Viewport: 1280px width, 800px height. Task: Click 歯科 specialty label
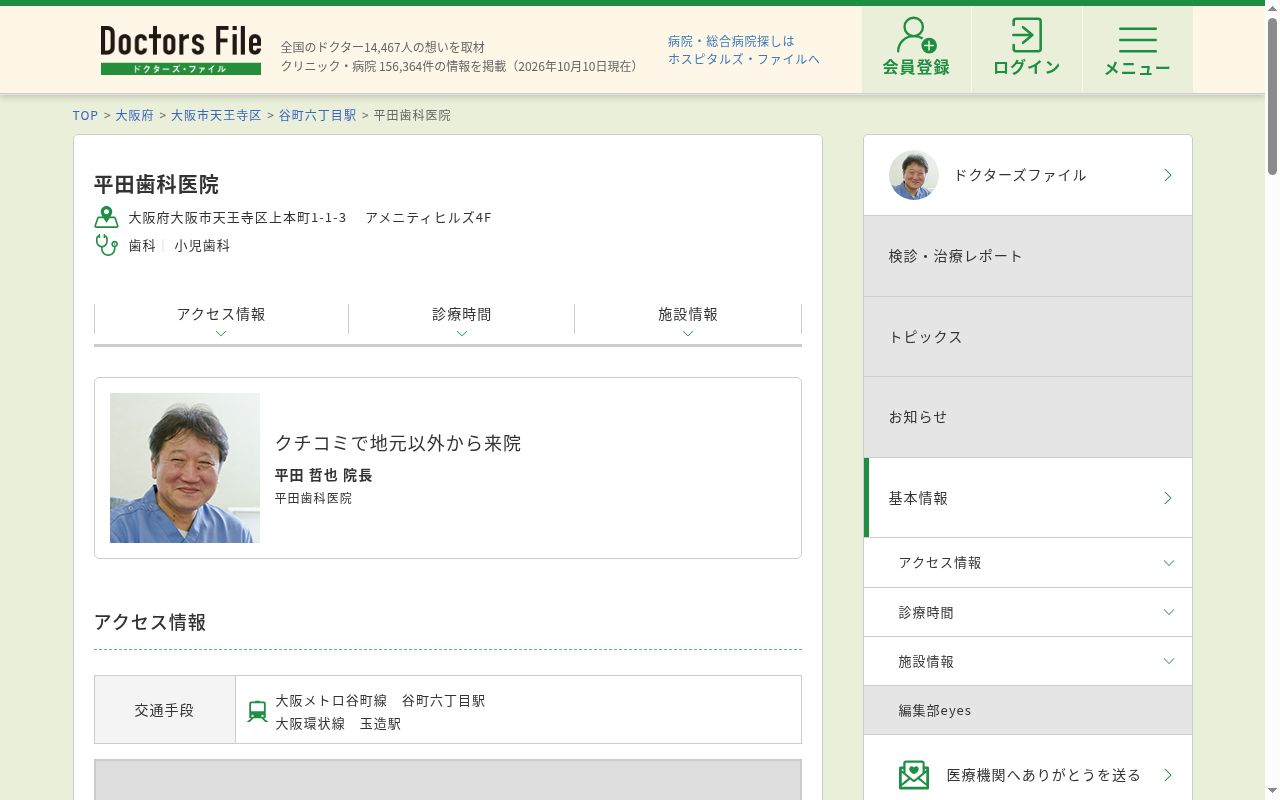coord(142,245)
